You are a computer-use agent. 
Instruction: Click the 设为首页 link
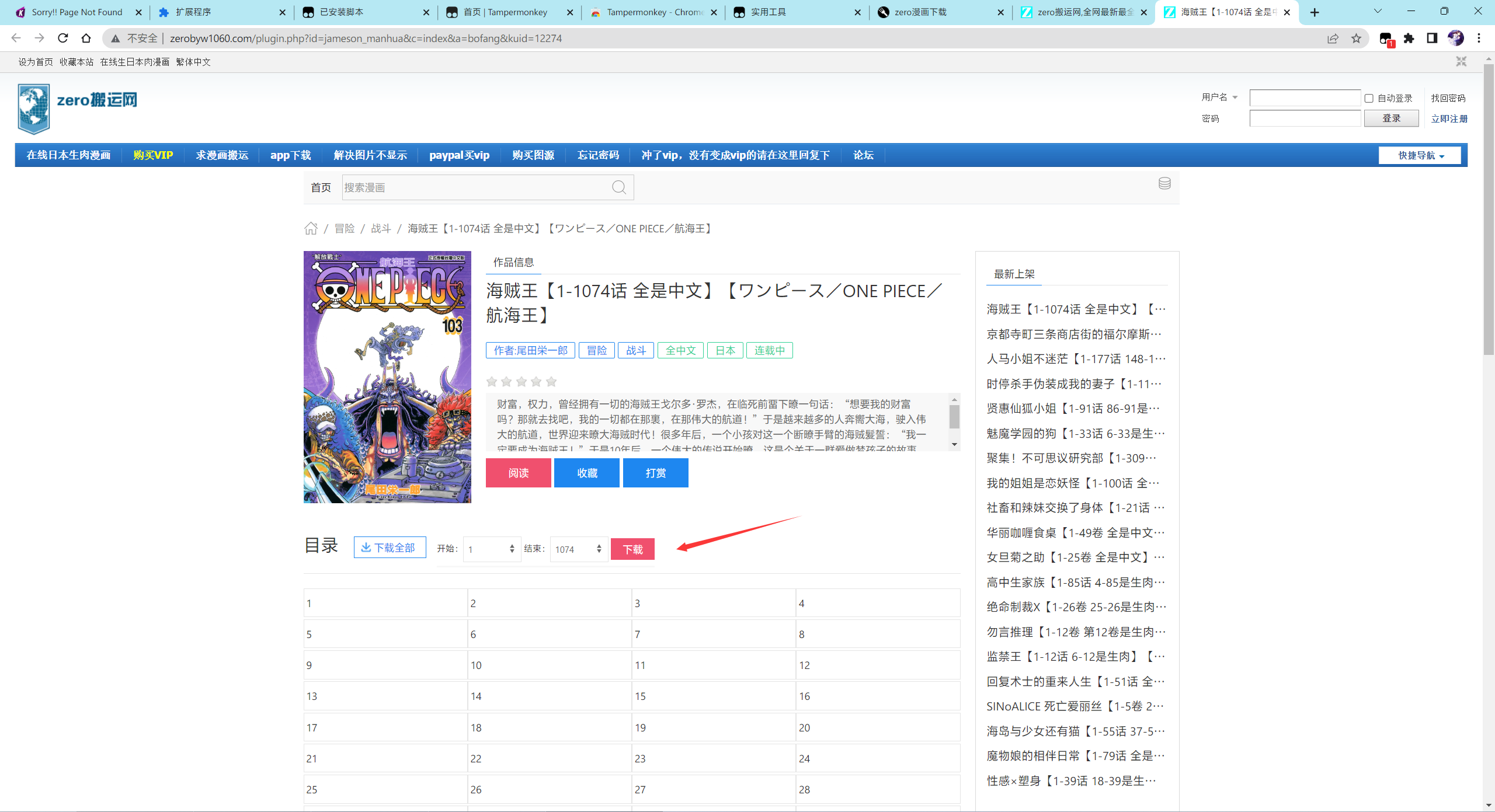[x=36, y=62]
